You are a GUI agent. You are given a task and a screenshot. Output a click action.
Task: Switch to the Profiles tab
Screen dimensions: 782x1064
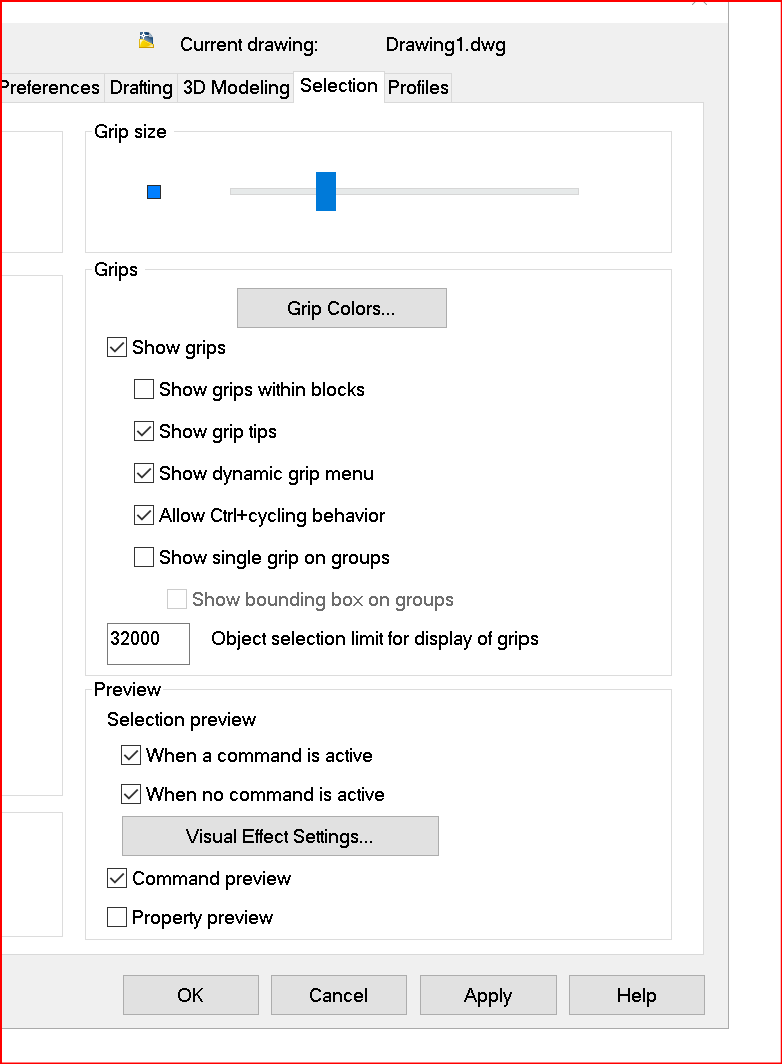417,87
